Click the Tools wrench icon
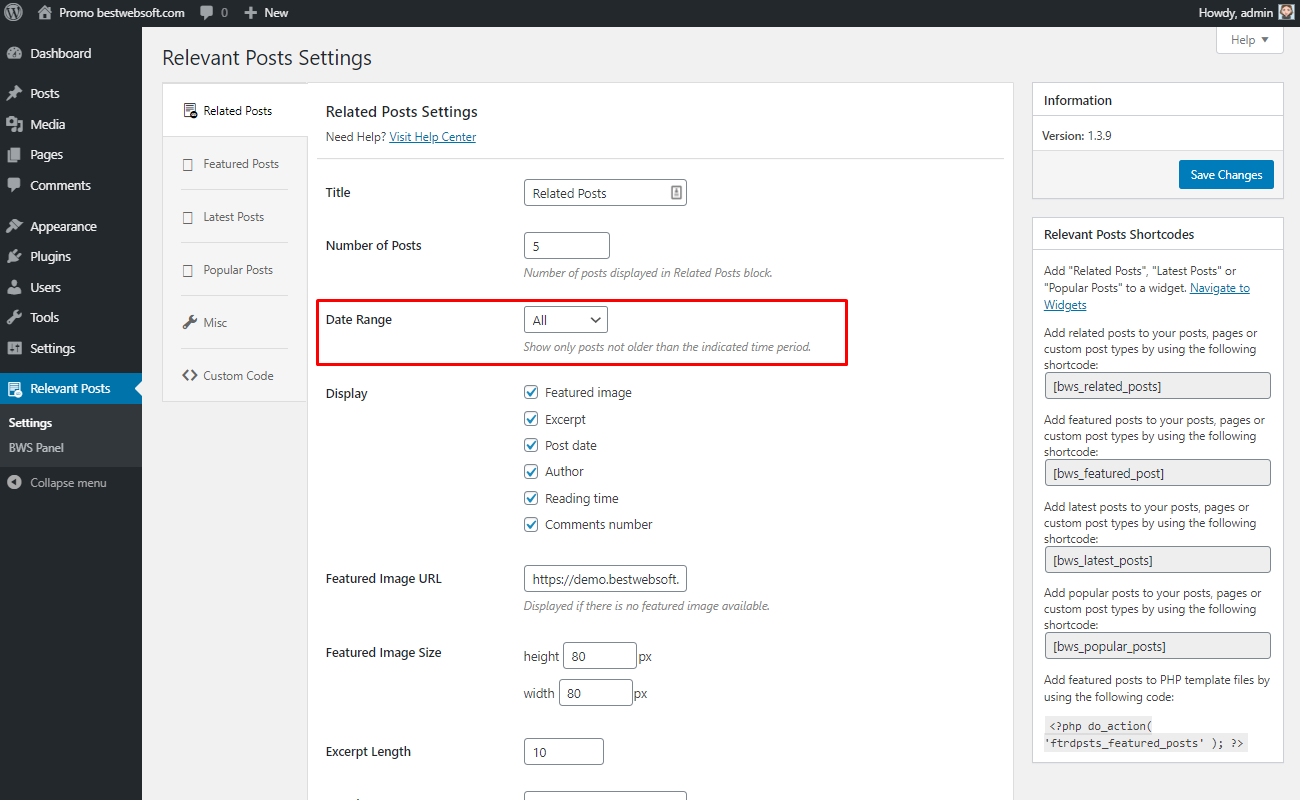This screenshot has height=800, width=1300. pyautogui.click(x=14, y=317)
